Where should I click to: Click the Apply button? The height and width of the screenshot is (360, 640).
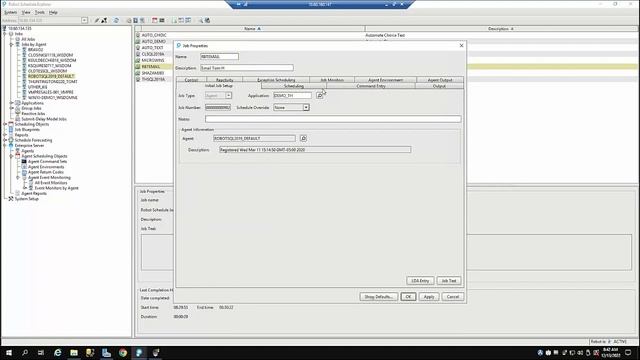[x=429, y=297]
